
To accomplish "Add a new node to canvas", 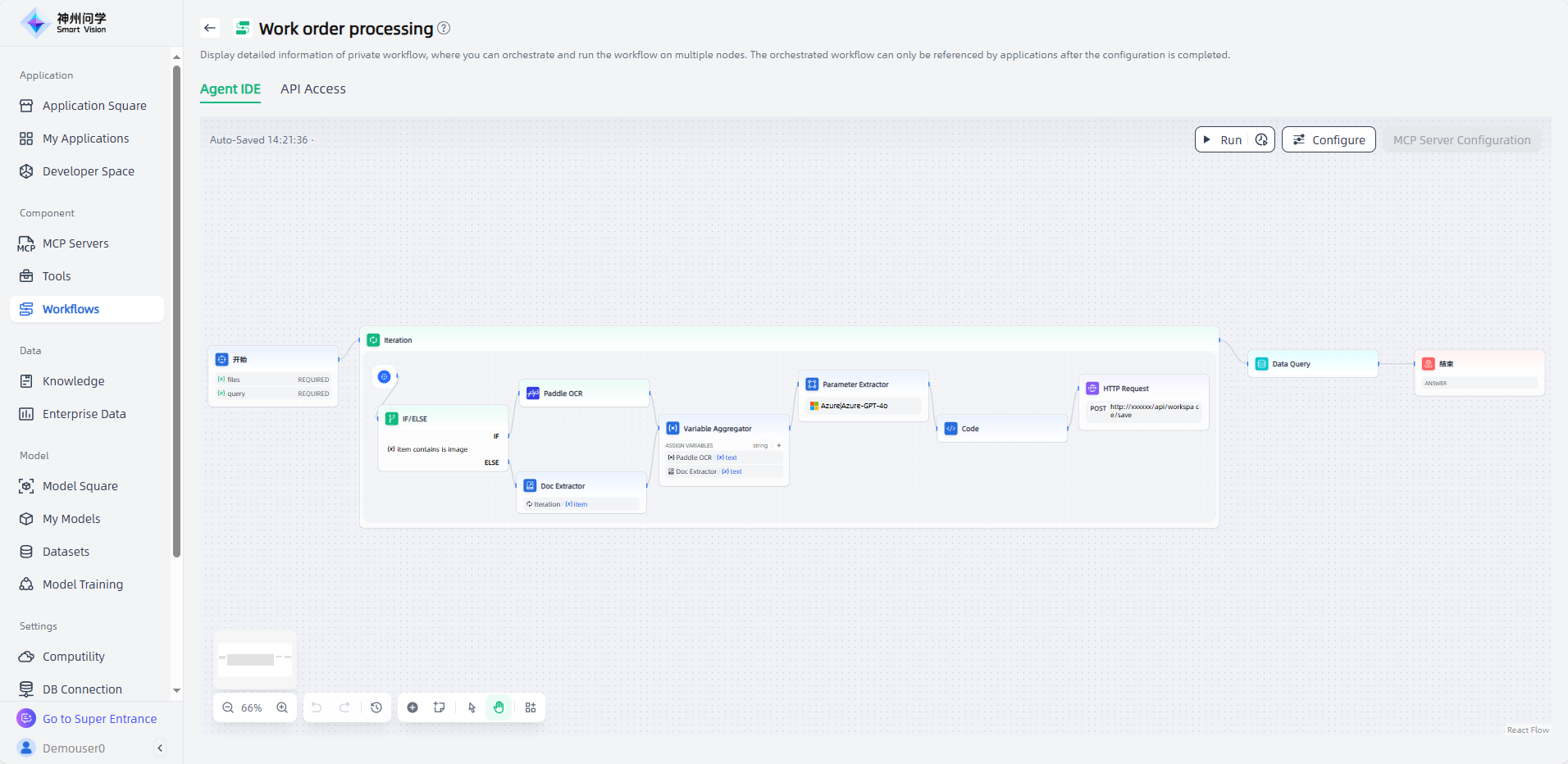I will pos(413,707).
